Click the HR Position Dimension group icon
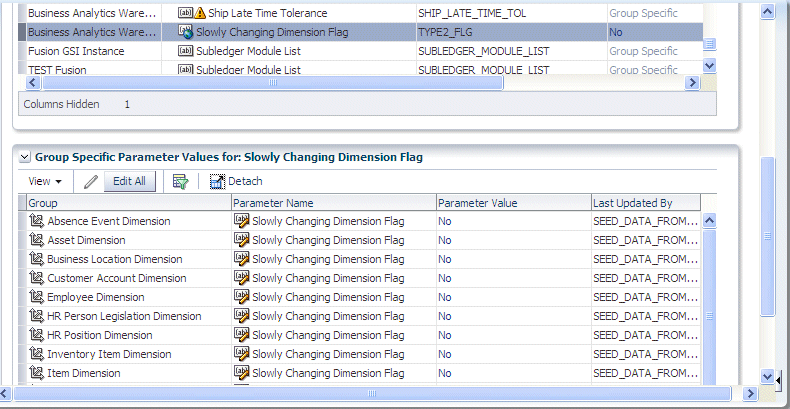The height and width of the screenshot is (409, 790). pos(37,335)
